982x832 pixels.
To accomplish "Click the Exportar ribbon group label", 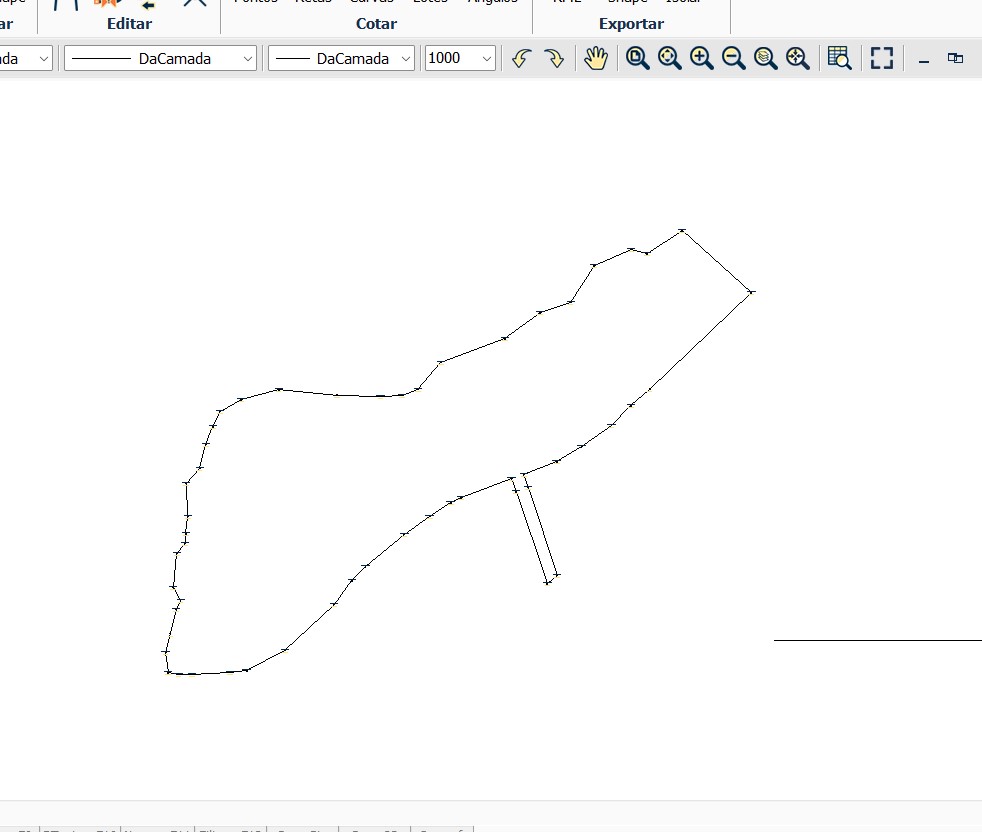I will 631,23.
